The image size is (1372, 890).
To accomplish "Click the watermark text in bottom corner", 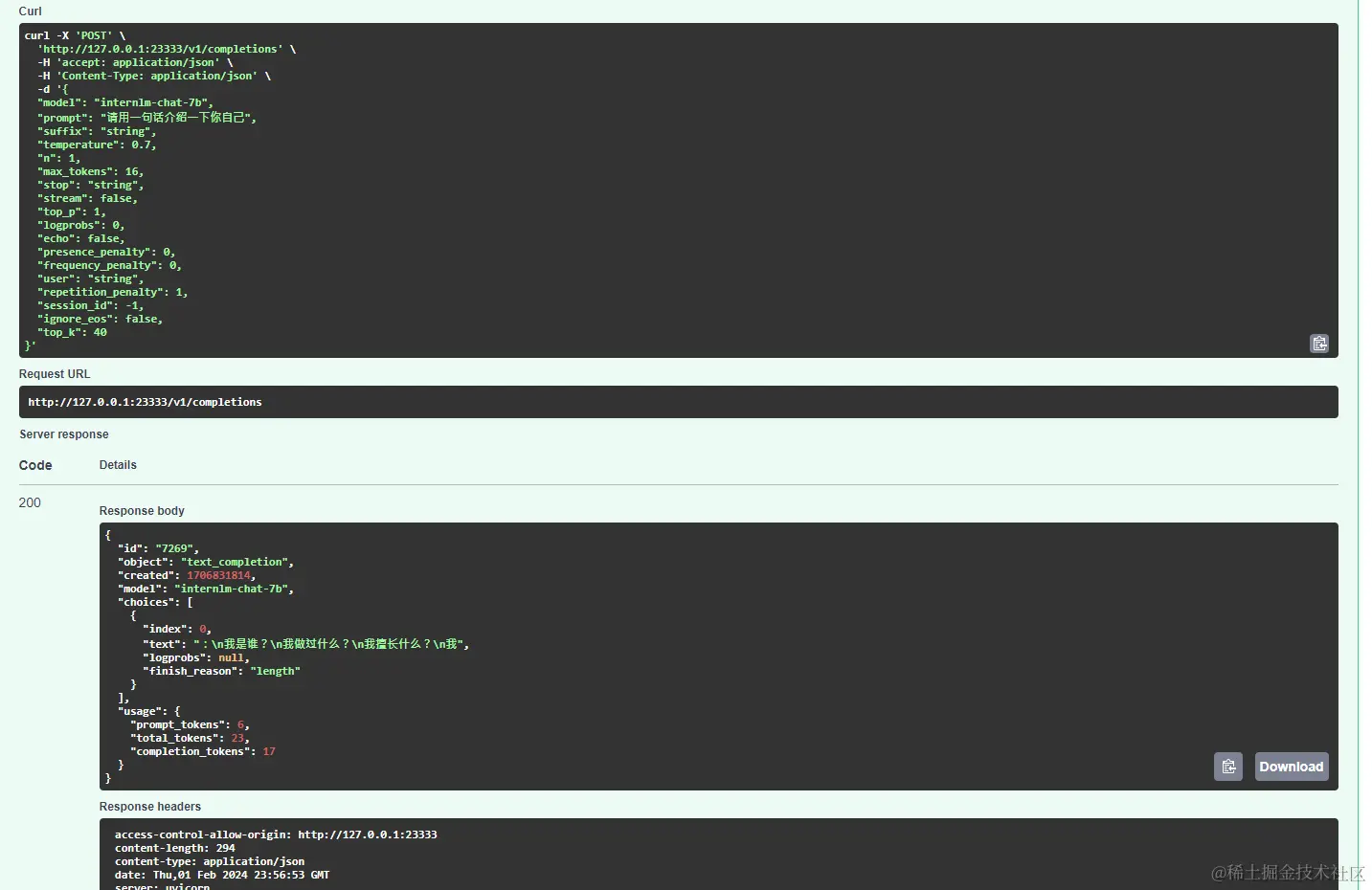I will (1287, 872).
